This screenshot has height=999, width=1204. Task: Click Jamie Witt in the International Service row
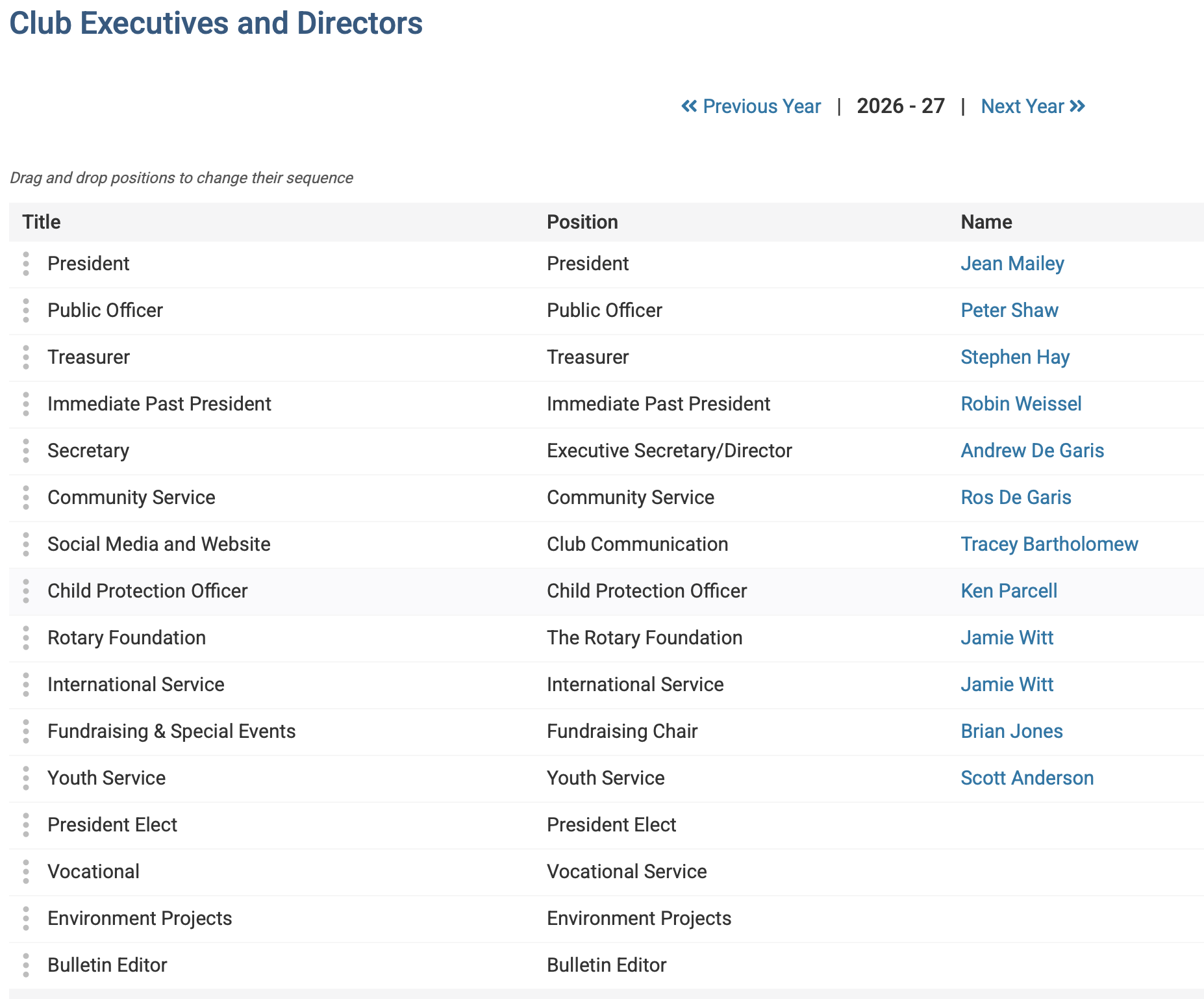(x=1007, y=685)
